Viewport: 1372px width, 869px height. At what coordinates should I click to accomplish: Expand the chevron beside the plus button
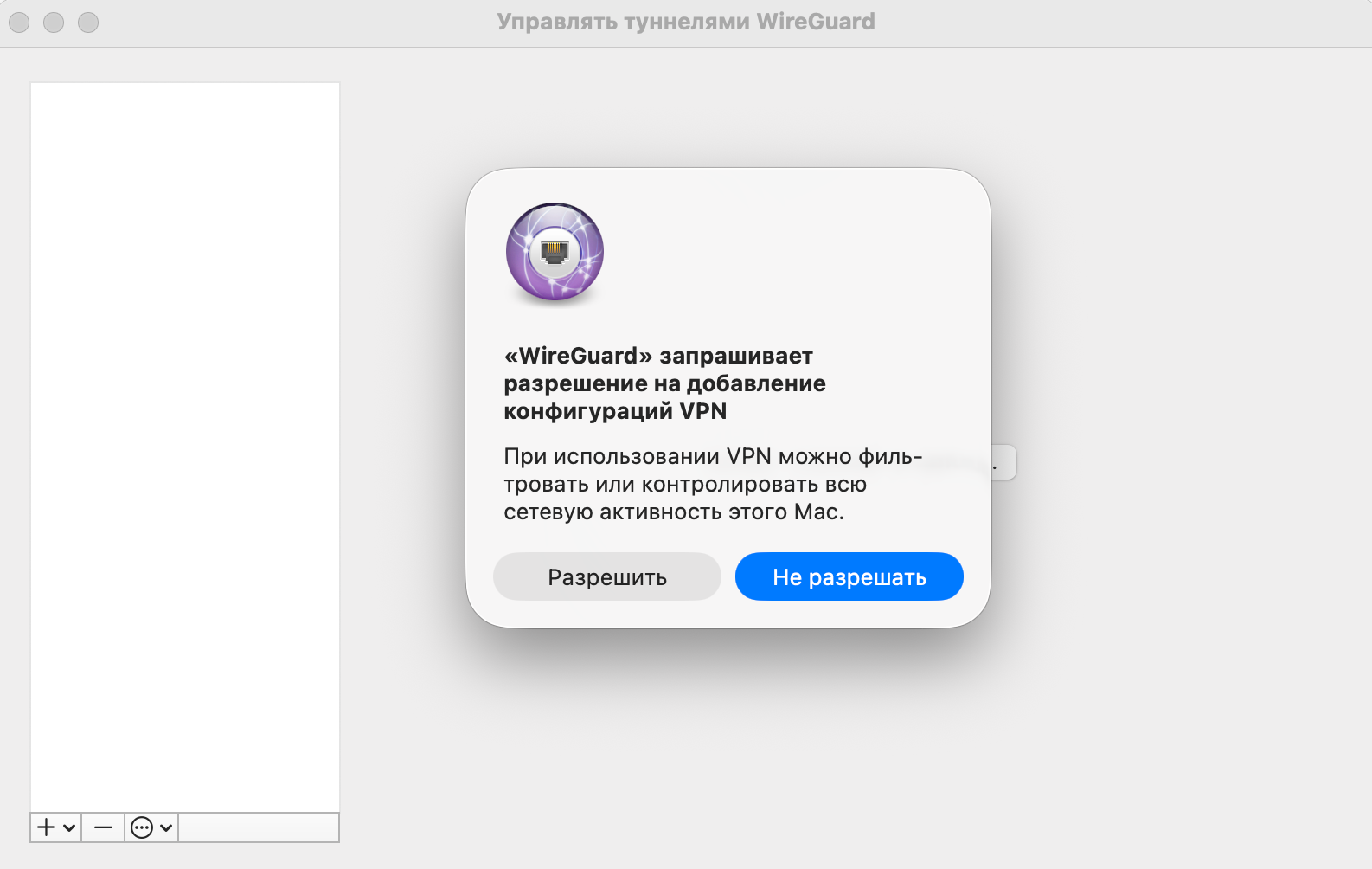(x=69, y=827)
